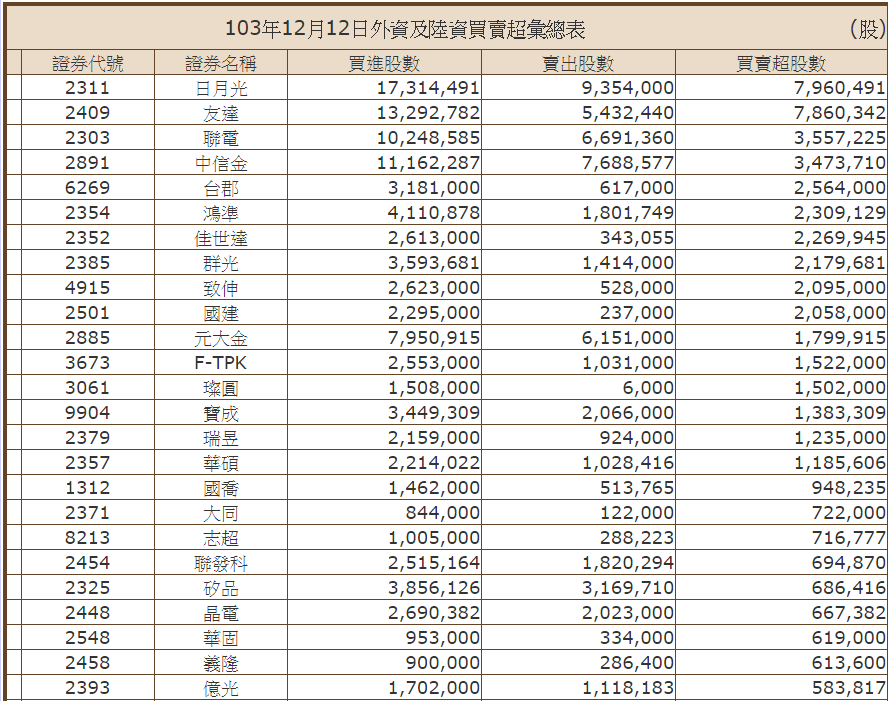The image size is (891, 701).
Task: Select stock code 3673
Action: click(88, 363)
